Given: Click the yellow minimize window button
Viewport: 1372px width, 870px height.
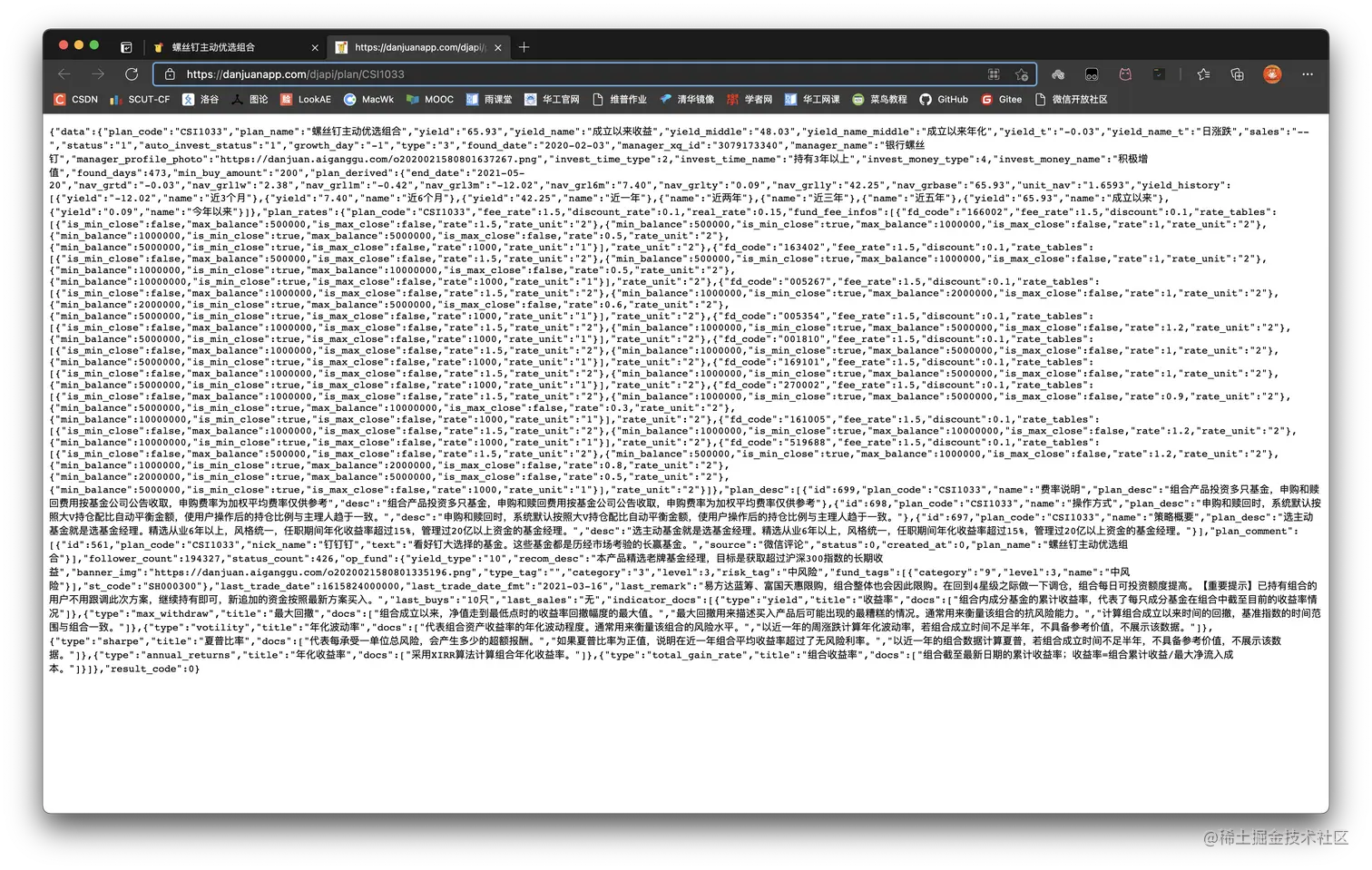Looking at the screenshot, I should pyautogui.click(x=79, y=45).
